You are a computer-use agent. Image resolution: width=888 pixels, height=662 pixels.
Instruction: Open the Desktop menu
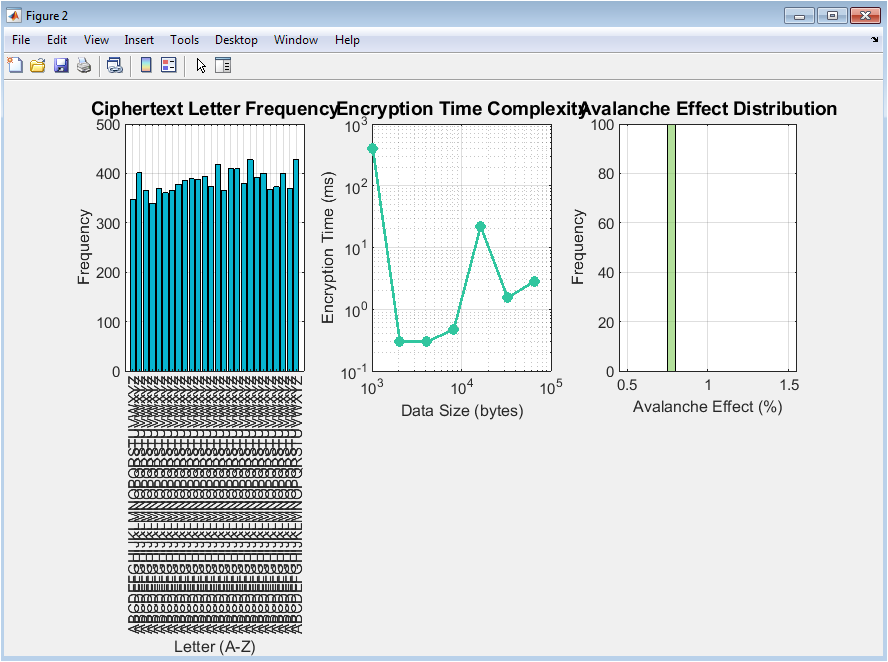coord(236,40)
